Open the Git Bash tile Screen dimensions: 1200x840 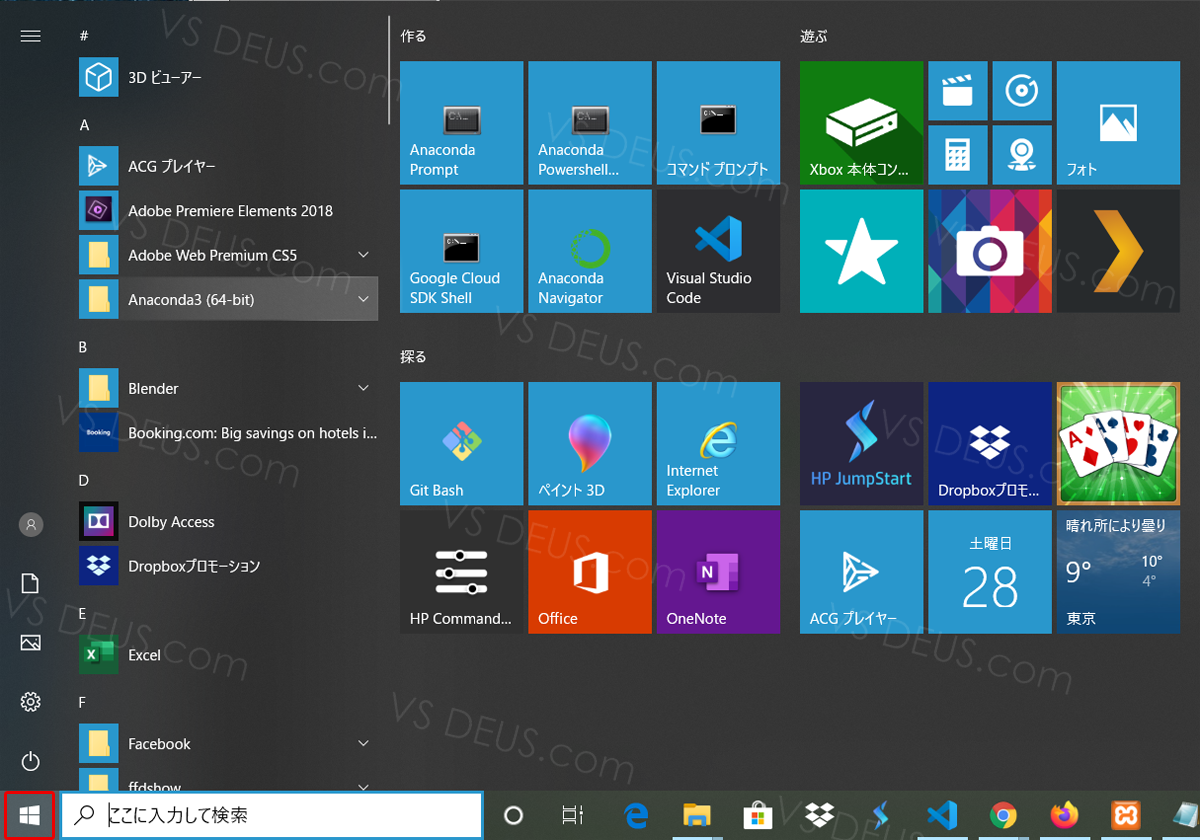(461, 443)
